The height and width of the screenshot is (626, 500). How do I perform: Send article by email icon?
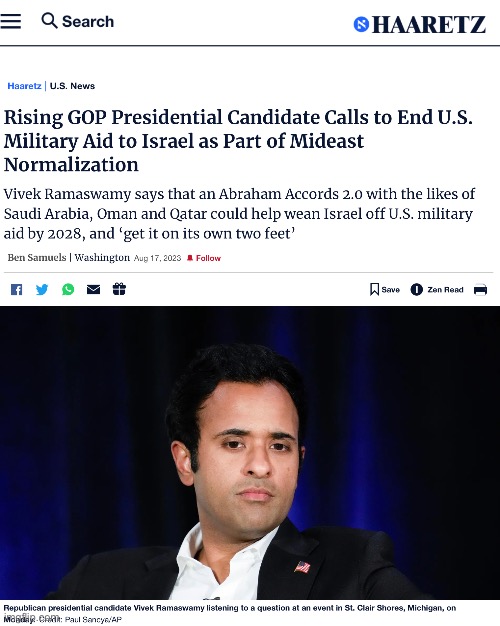tap(93, 289)
